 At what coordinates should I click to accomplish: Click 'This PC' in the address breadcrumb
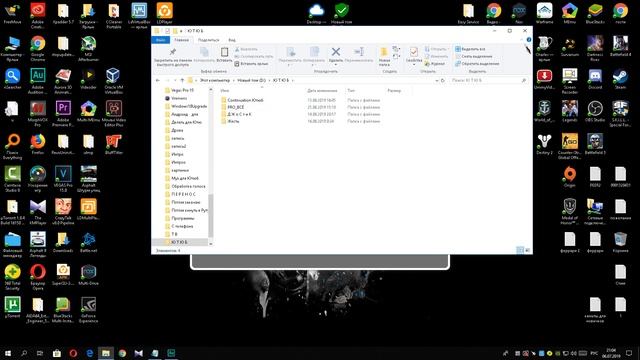click(215, 80)
